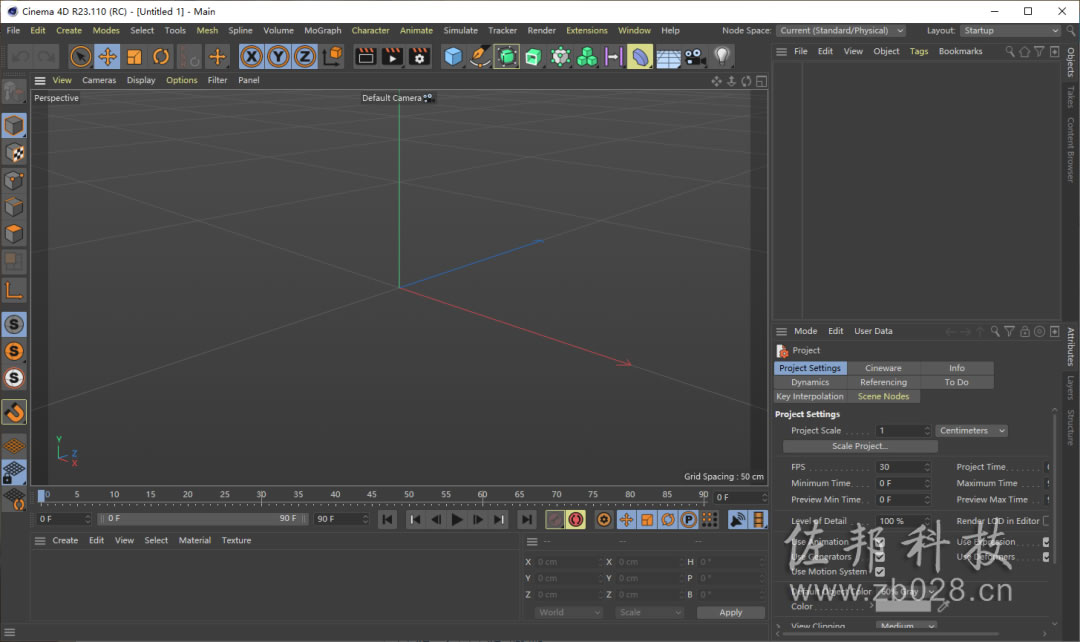Open the Layout Startup dropdown
This screenshot has width=1080, height=642.
[x=1010, y=30]
